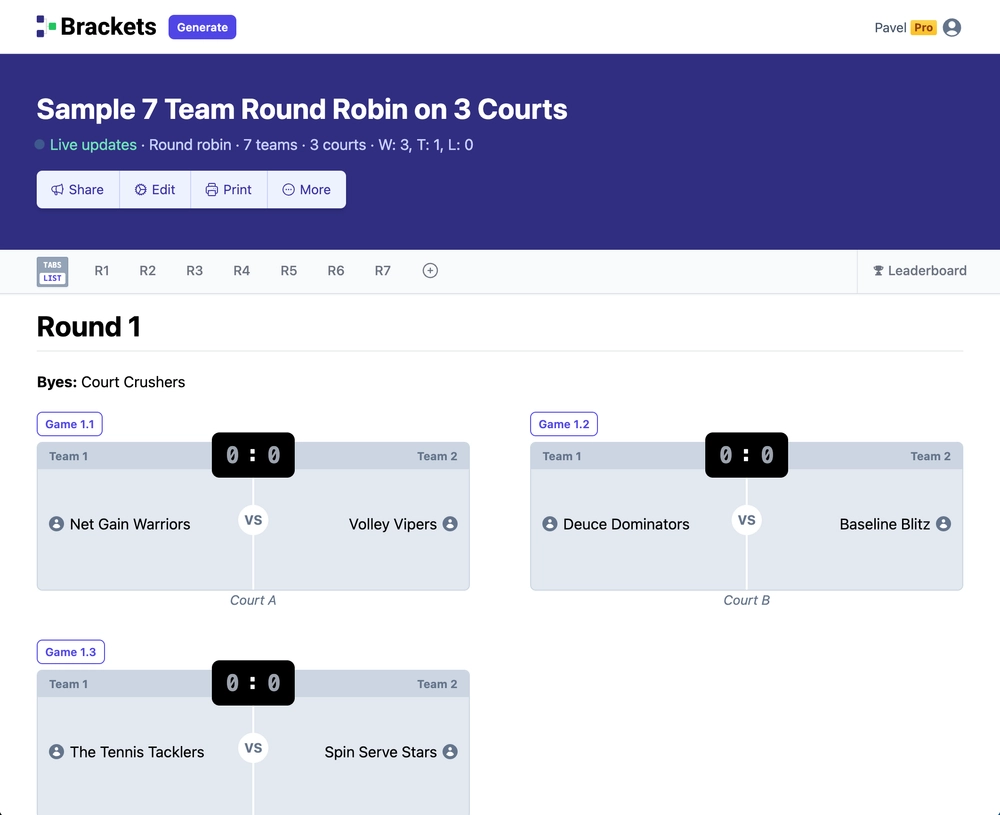Expand the More options menu
Image resolution: width=1000 pixels, height=815 pixels.
pyautogui.click(x=307, y=189)
